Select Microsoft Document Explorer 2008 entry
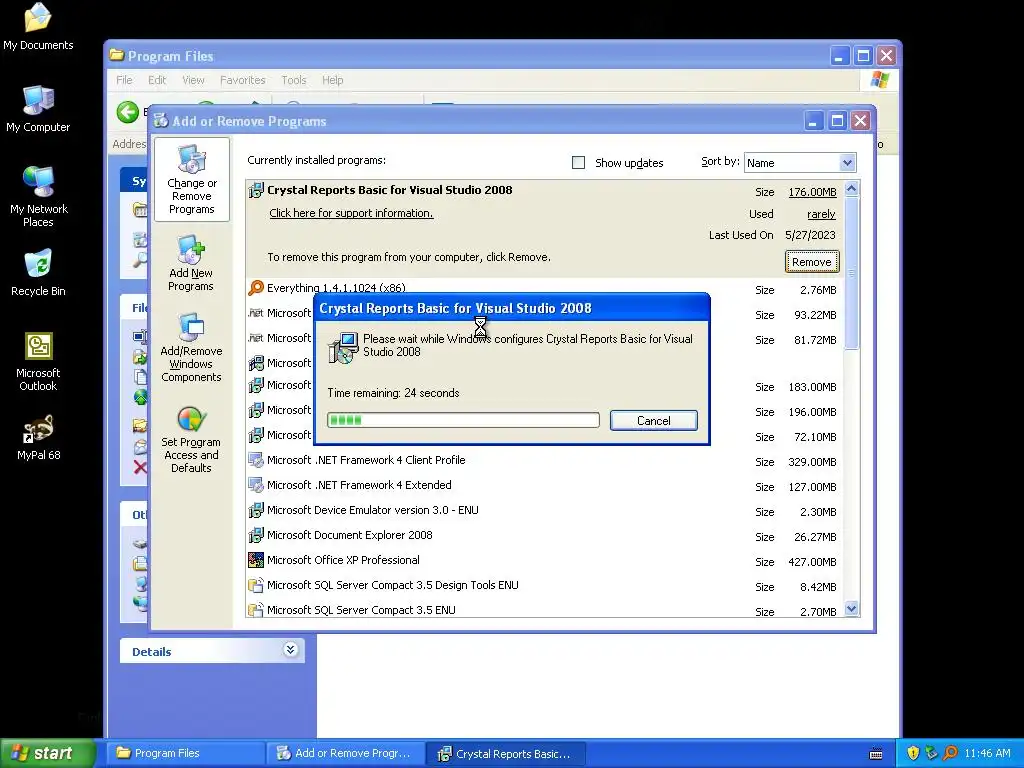Image resolution: width=1024 pixels, height=768 pixels. click(x=543, y=536)
